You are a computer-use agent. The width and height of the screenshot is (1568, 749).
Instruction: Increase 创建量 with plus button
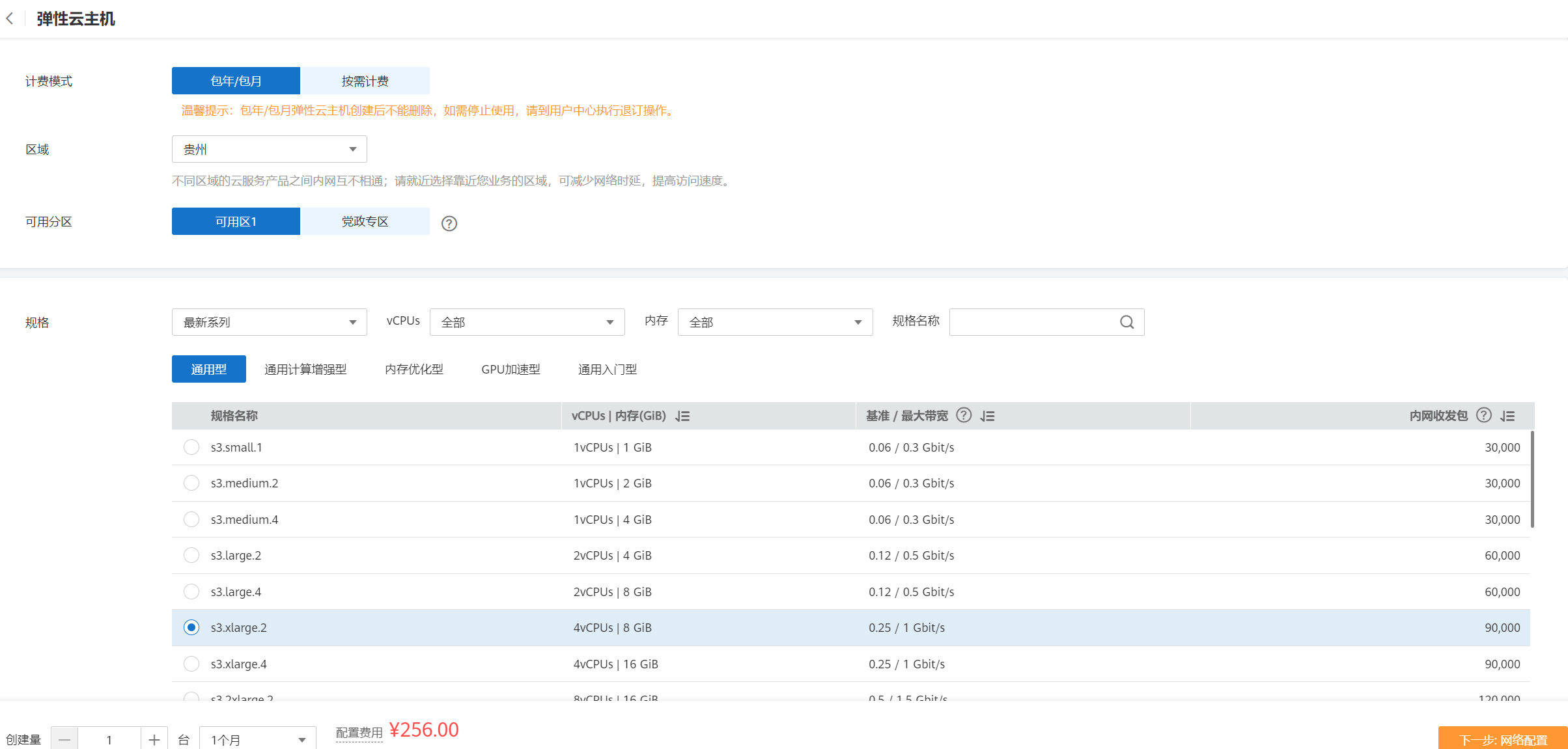tap(154, 739)
